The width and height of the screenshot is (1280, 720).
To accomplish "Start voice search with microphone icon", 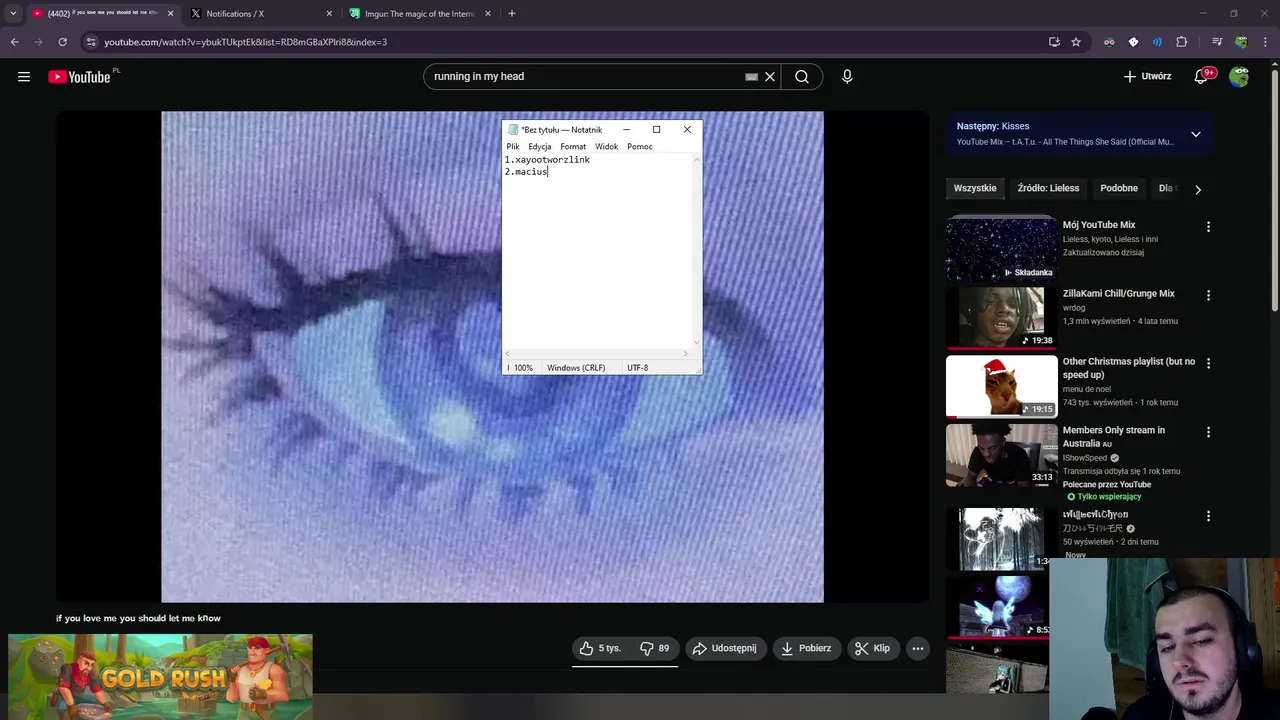I will [847, 76].
